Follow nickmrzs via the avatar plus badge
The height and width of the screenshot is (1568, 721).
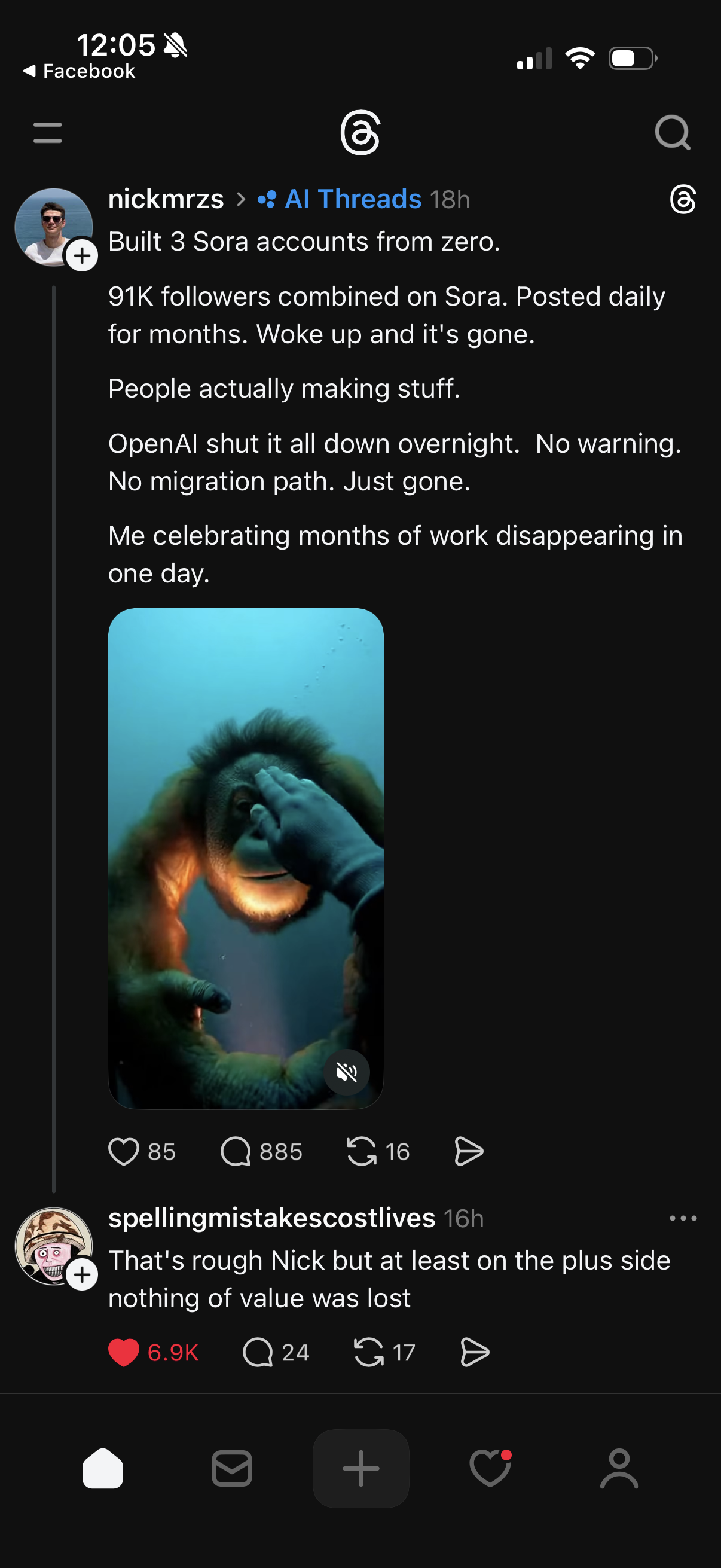click(x=82, y=255)
